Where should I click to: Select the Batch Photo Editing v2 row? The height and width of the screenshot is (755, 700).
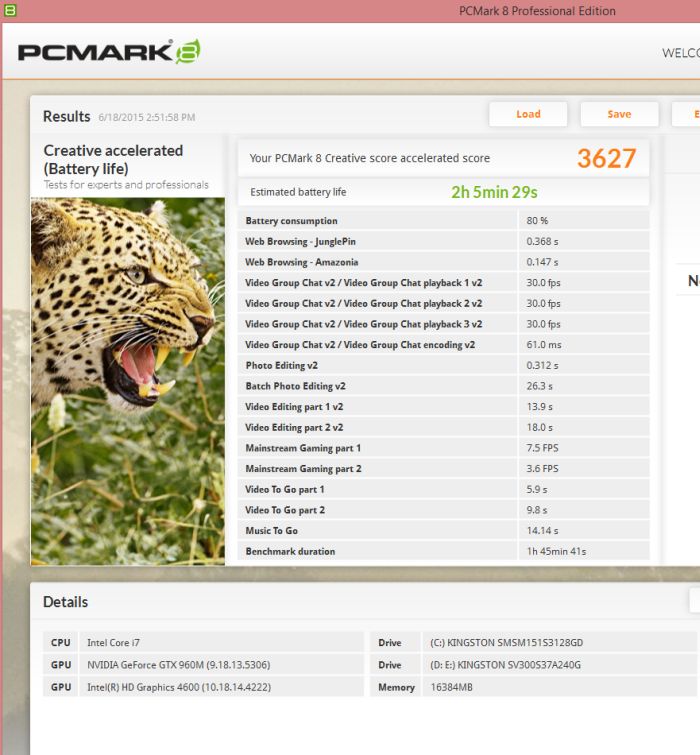tap(443, 386)
